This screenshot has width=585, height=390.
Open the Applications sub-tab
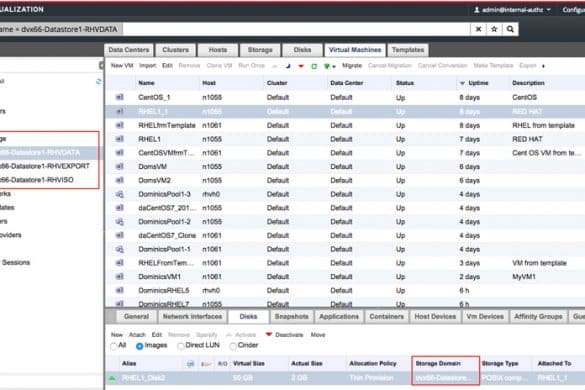339,317
